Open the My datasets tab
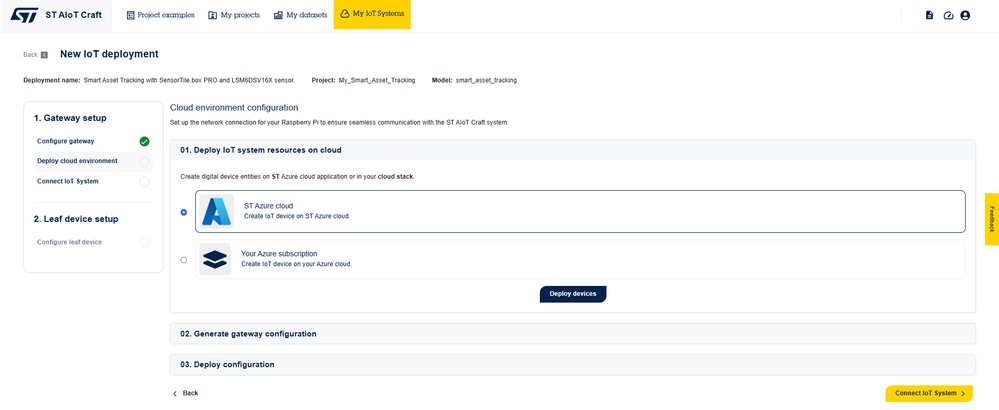 [300, 15]
